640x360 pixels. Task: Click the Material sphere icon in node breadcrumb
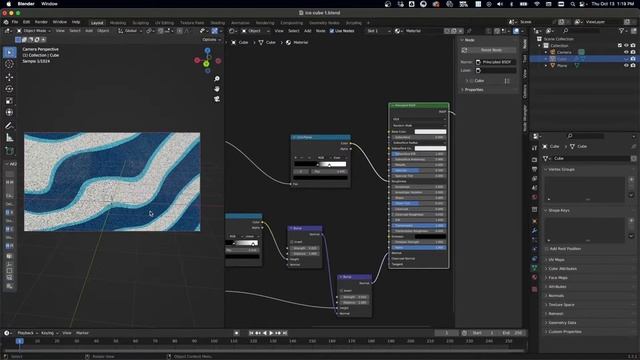pos(288,42)
